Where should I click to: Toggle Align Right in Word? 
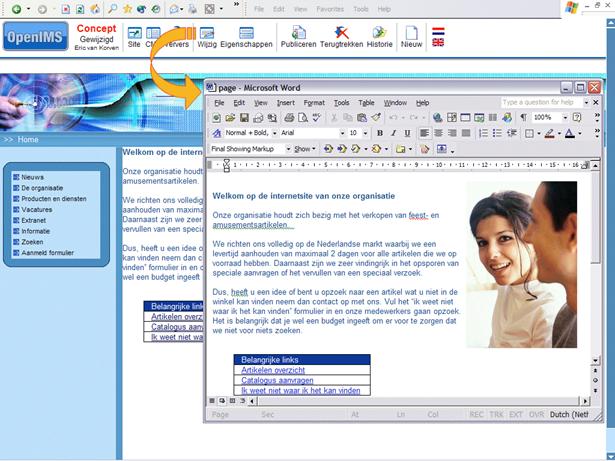tap(452, 133)
